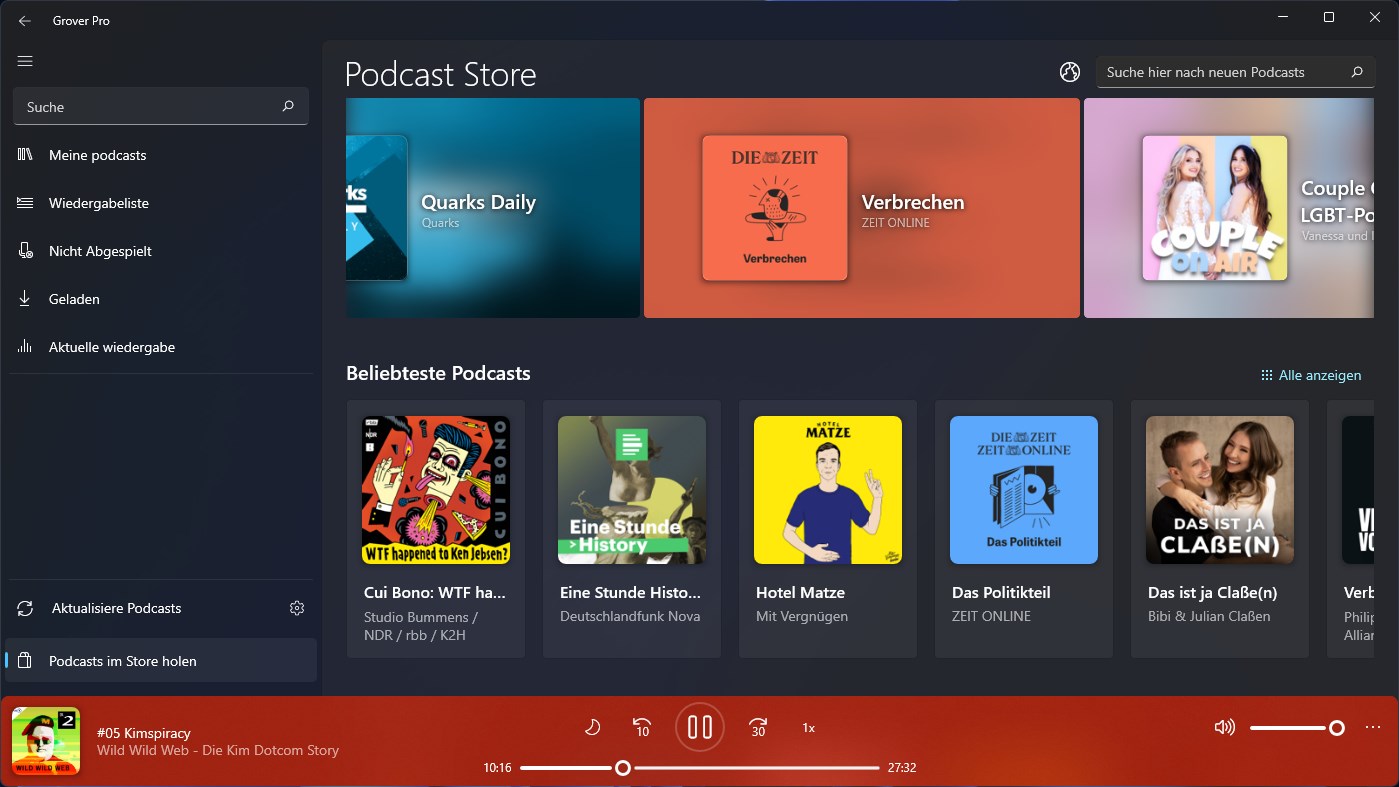Open the Hotel Matze podcast card
This screenshot has width=1399, height=787.
click(828, 529)
